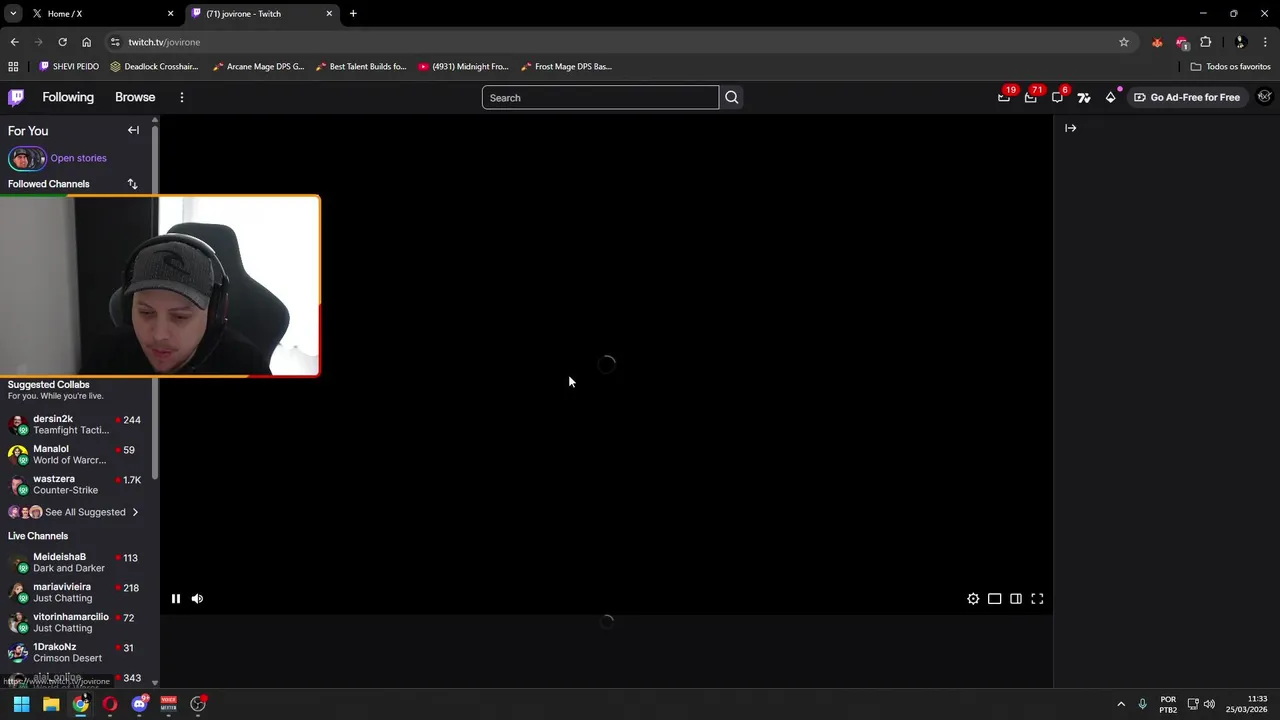1280x720 pixels.
Task: Open the SHEVI PEIDO bookmark
Action: coord(69,67)
